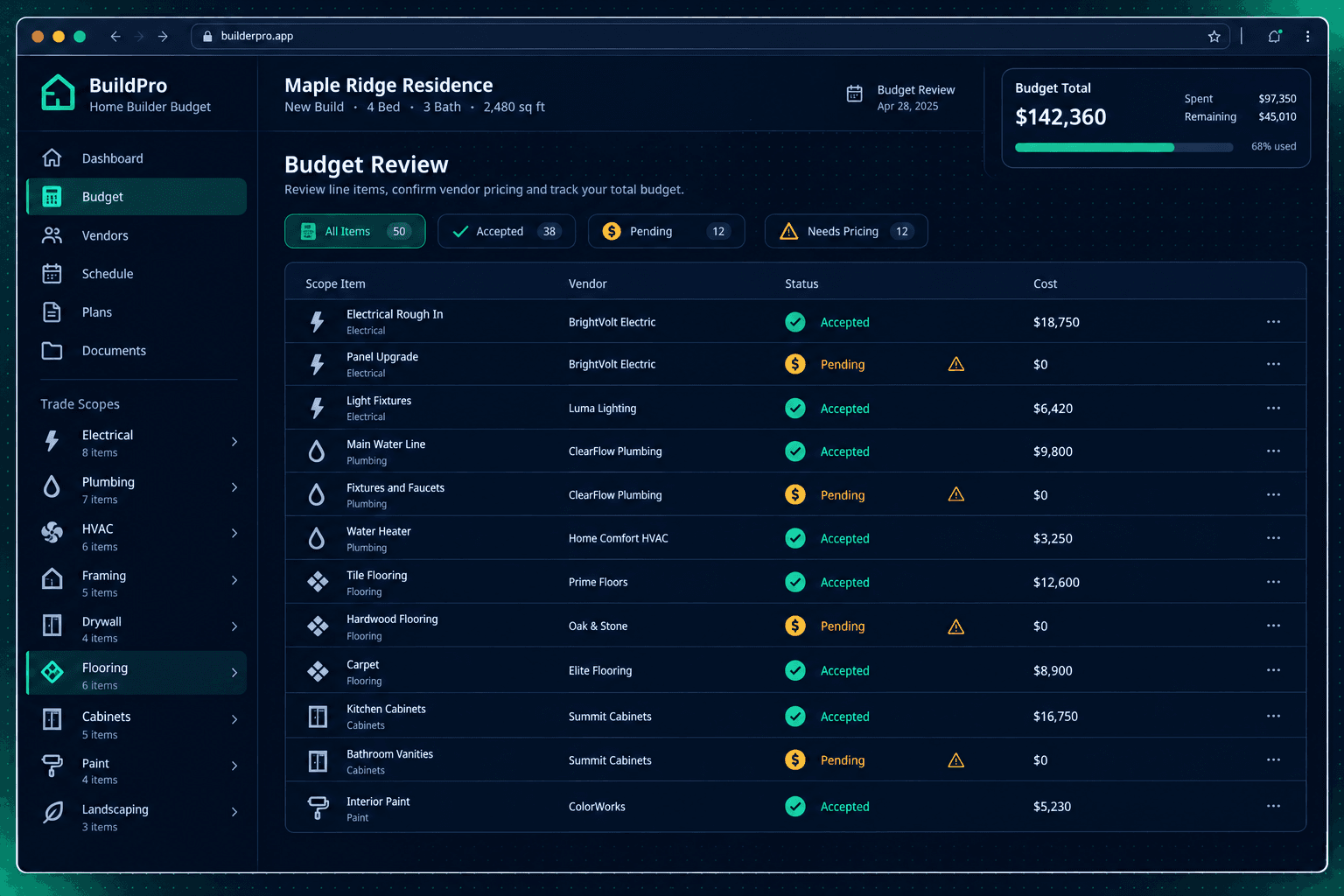Click the Landscaping leaf icon
The width and height of the screenshot is (1344, 896).
coord(52,813)
